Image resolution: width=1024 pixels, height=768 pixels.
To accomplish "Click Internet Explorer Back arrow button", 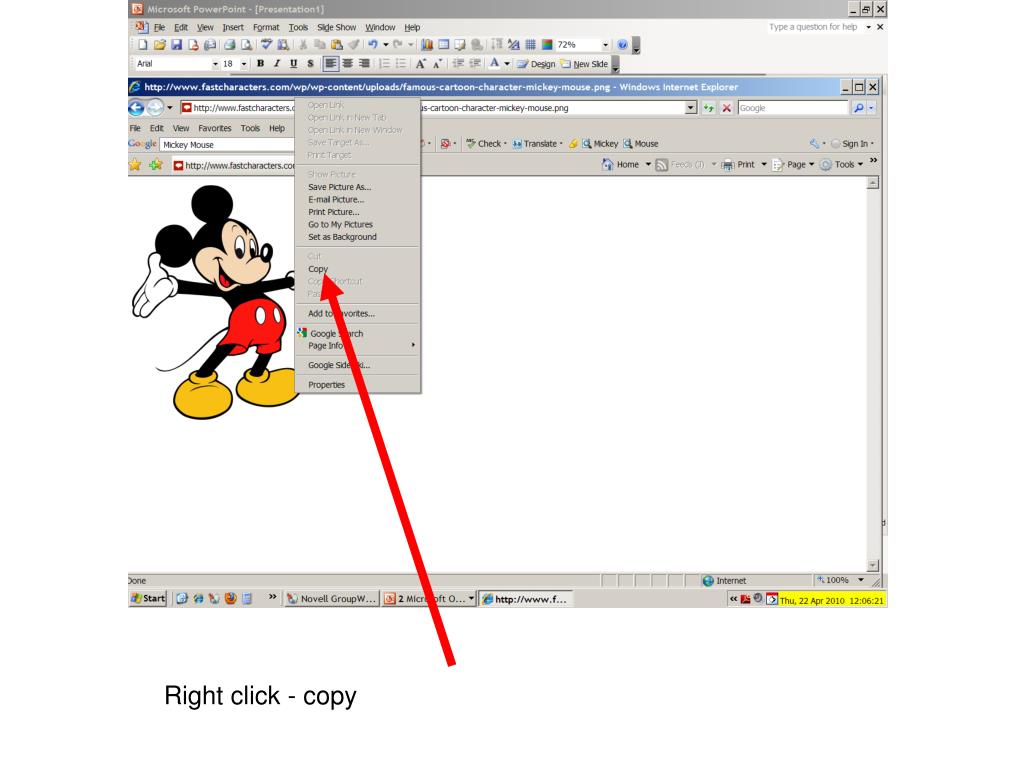I will pos(136,108).
